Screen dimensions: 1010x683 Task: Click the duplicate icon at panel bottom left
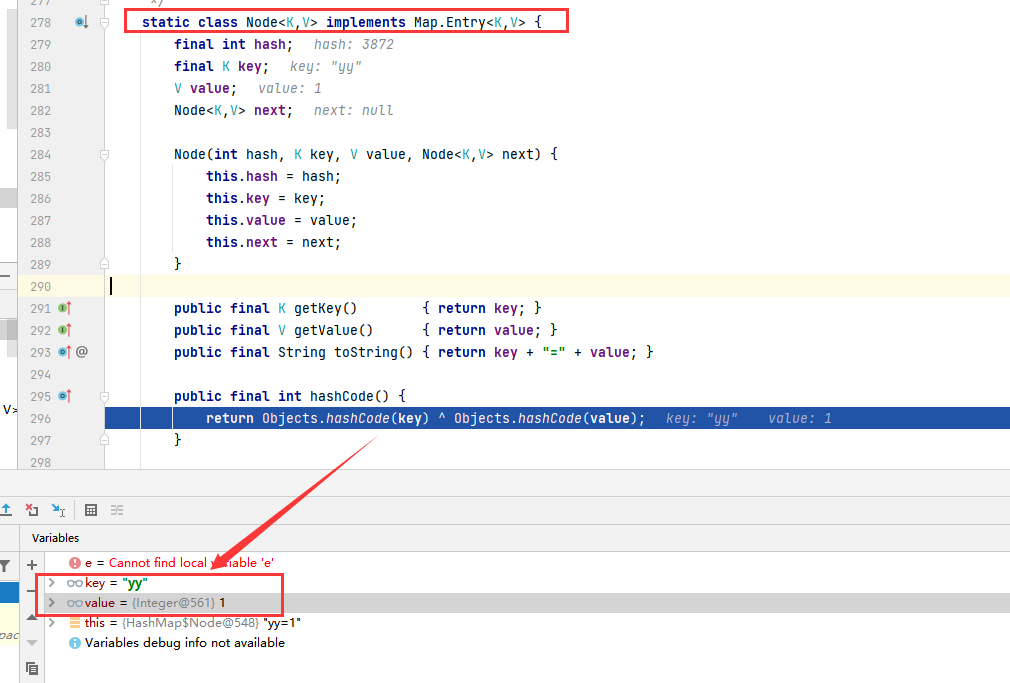pos(32,666)
